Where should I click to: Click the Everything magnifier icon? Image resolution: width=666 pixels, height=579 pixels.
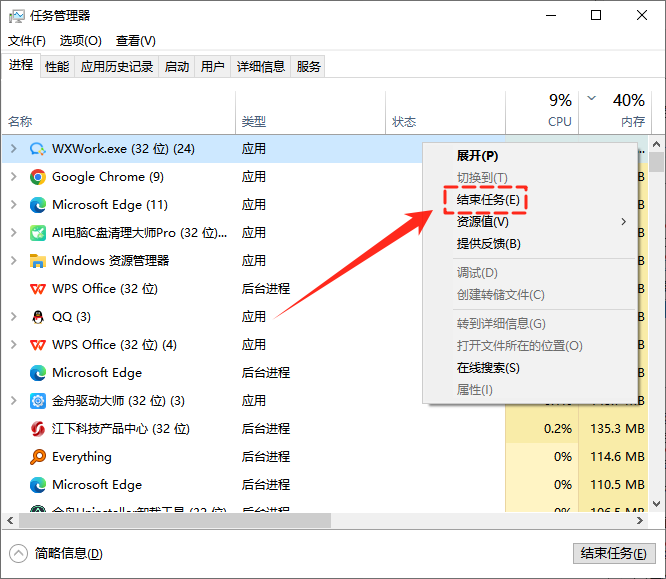coord(37,457)
